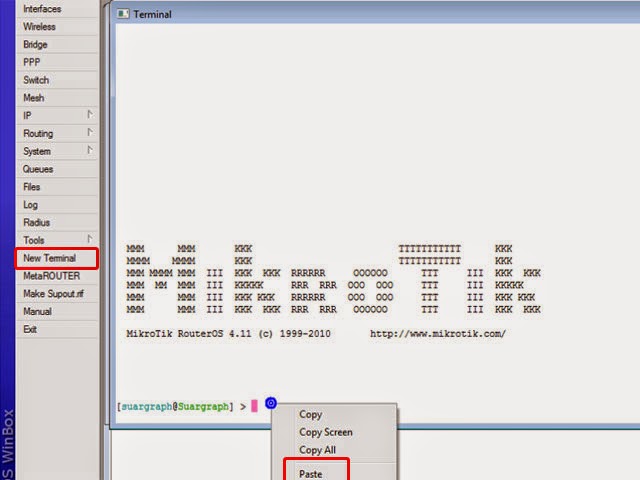
Task: Open the IP menu
Action: (x=57, y=116)
